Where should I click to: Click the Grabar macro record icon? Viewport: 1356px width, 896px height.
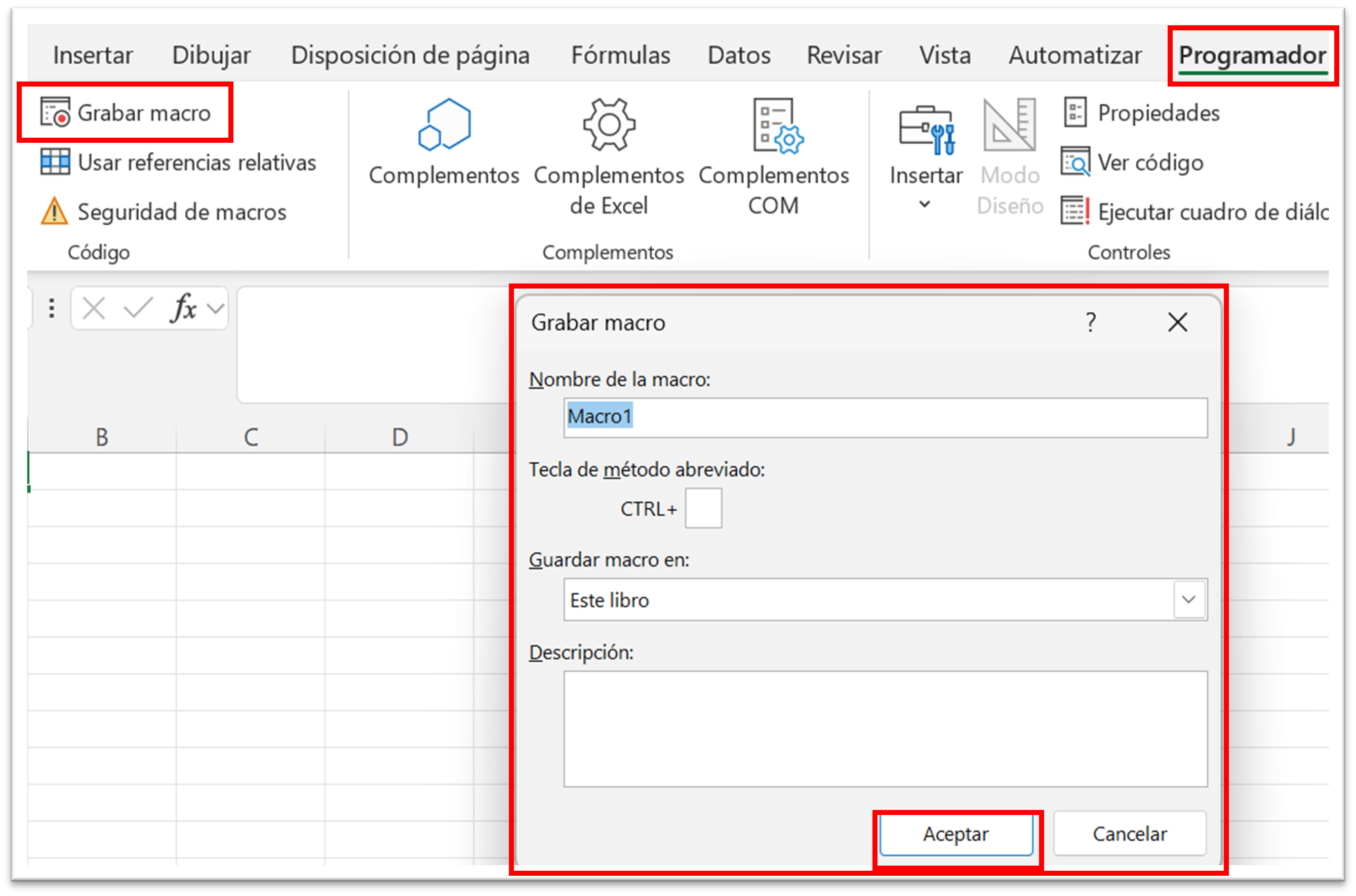point(55,112)
